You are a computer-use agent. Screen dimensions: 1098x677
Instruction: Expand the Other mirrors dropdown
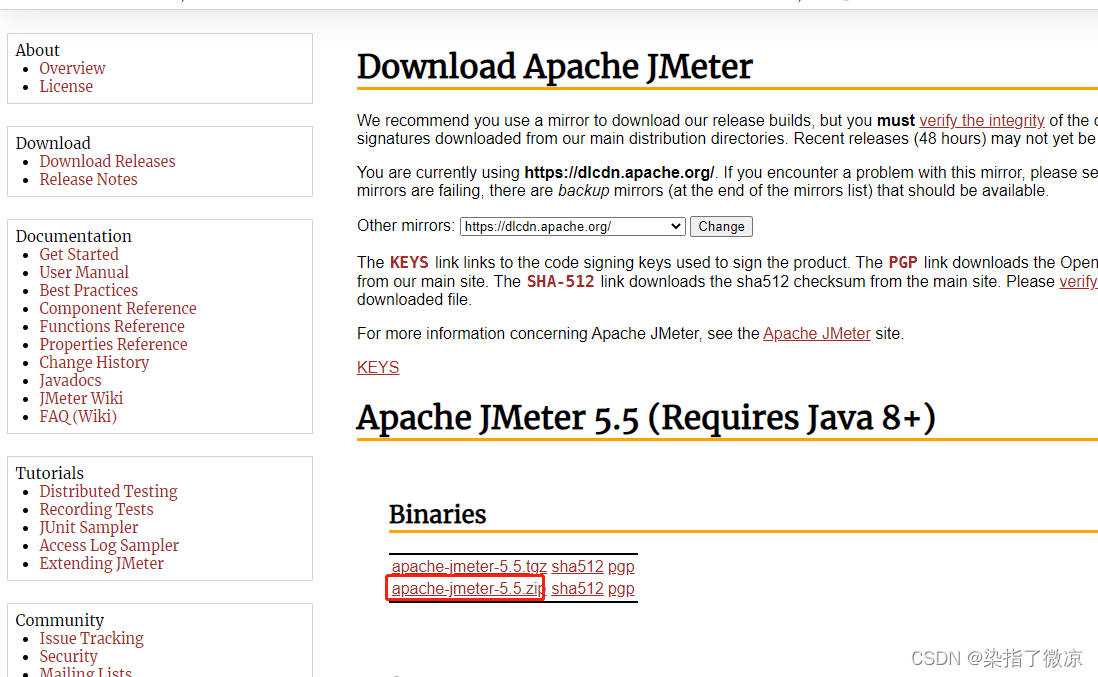pos(572,227)
